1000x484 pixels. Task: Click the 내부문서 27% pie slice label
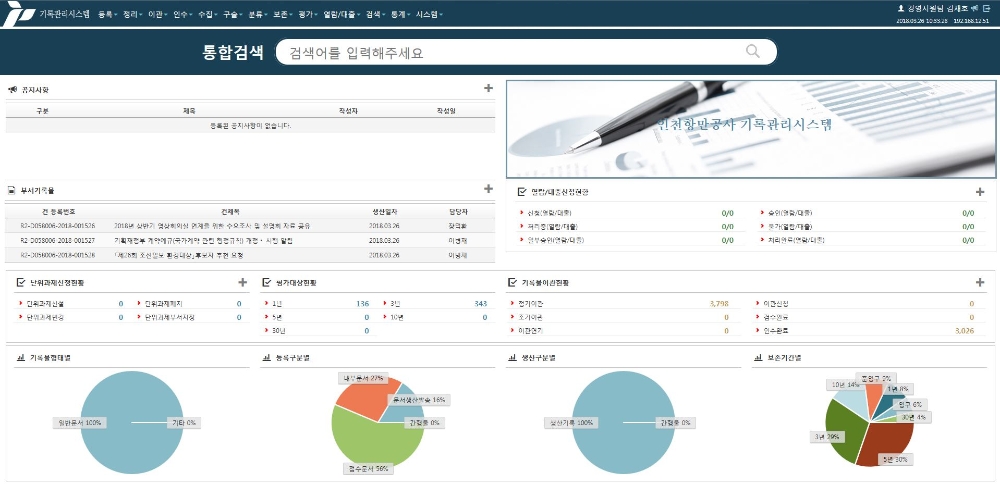coord(363,378)
